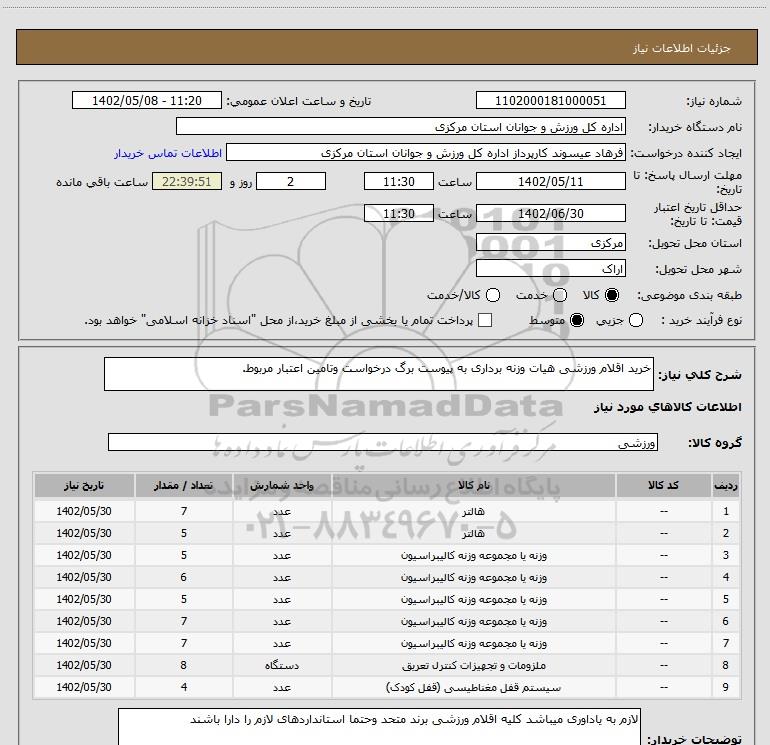Click buyer organization name field
The image size is (770, 745).
401,127
